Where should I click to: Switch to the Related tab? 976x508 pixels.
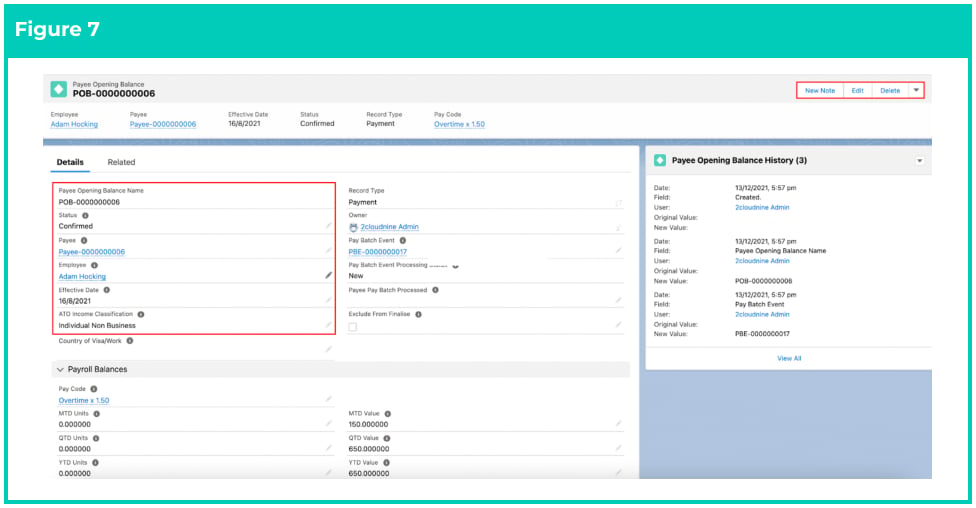121,162
